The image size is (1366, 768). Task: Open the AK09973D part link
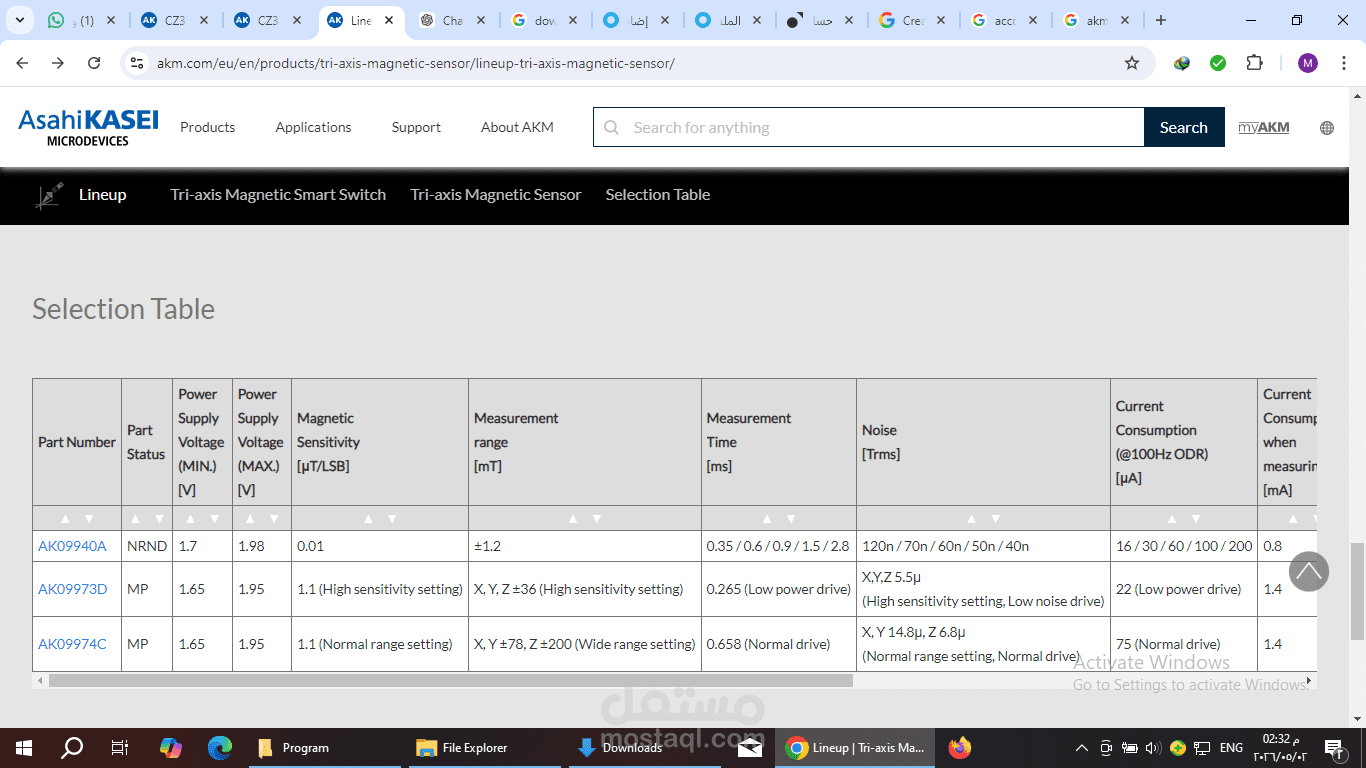click(72, 589)
